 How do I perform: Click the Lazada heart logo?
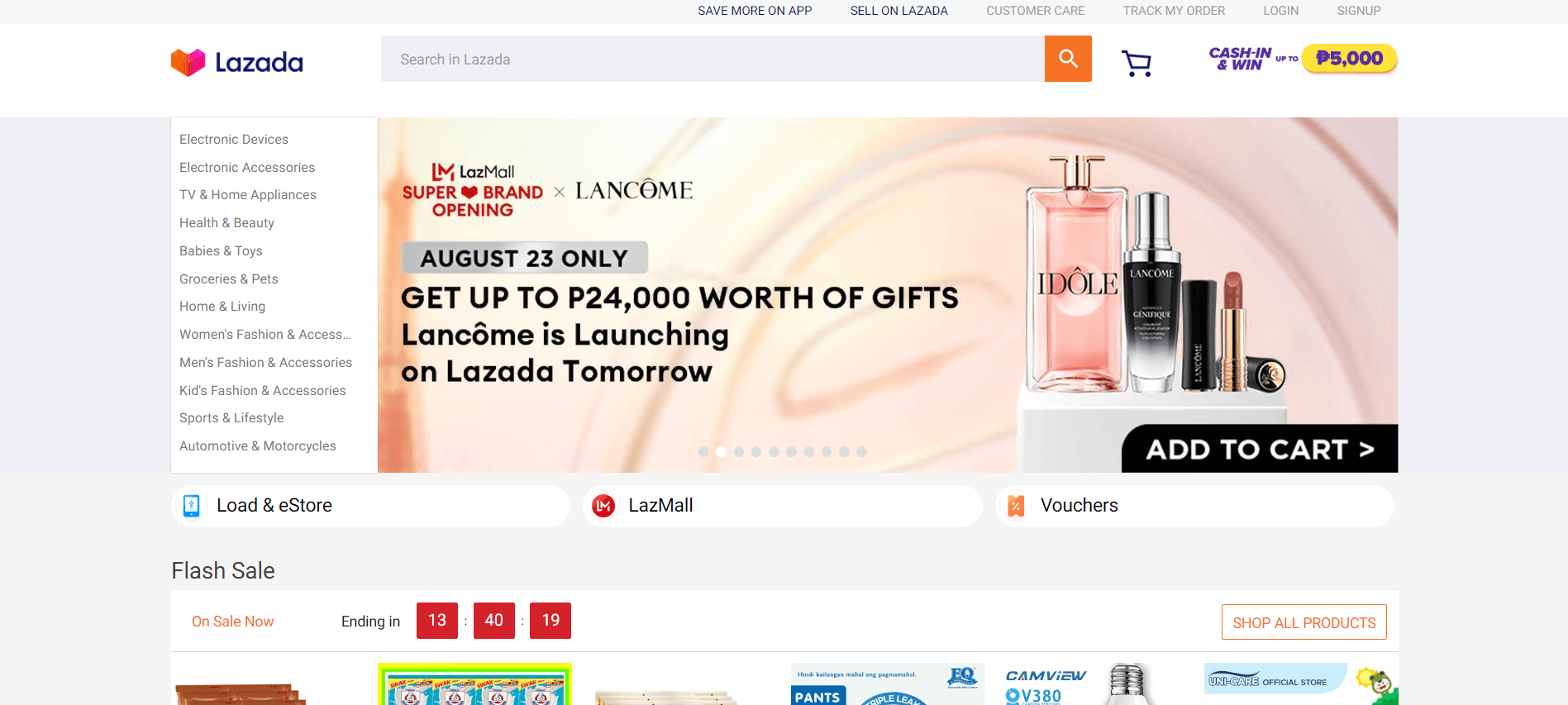coord(188,62)
